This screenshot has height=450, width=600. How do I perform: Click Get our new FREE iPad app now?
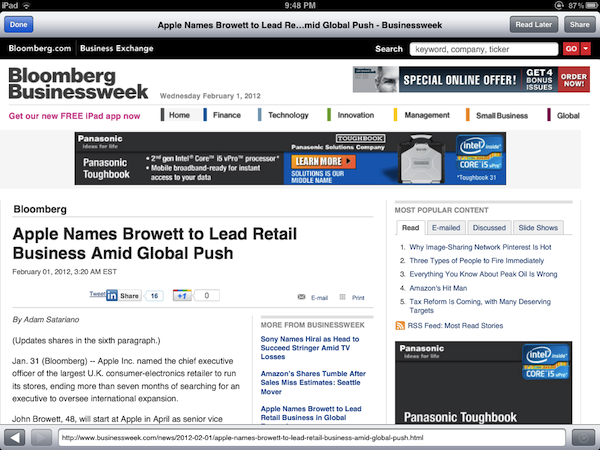(x=74, y=116)
